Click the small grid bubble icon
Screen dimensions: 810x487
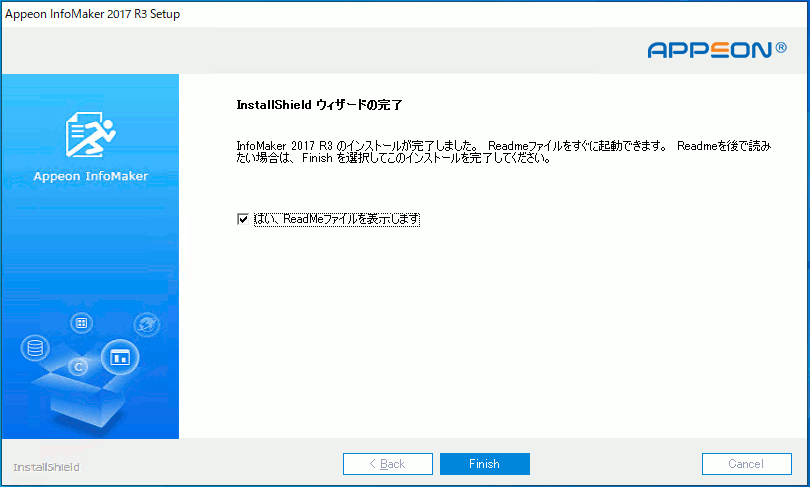tap(81, 323)
